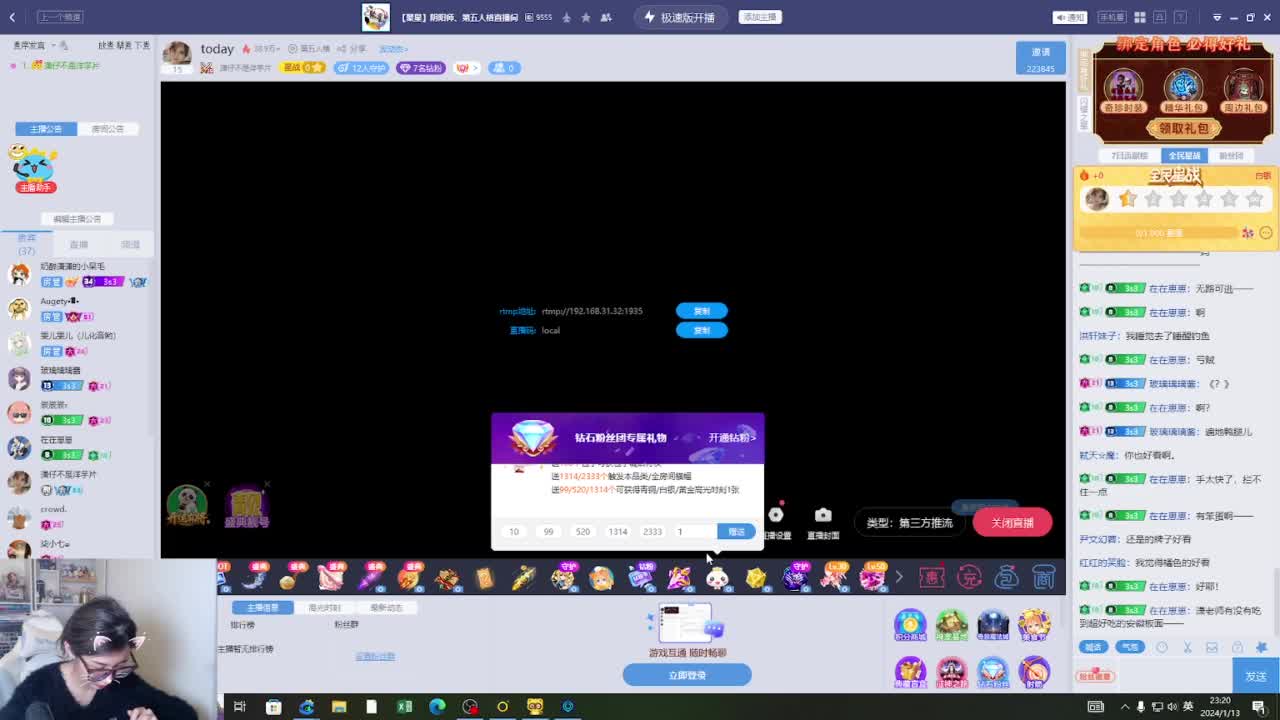The height and width of the screenshot is (720, 1280).
Task: Select gift quantity 1314
Action: coord(618,532)
